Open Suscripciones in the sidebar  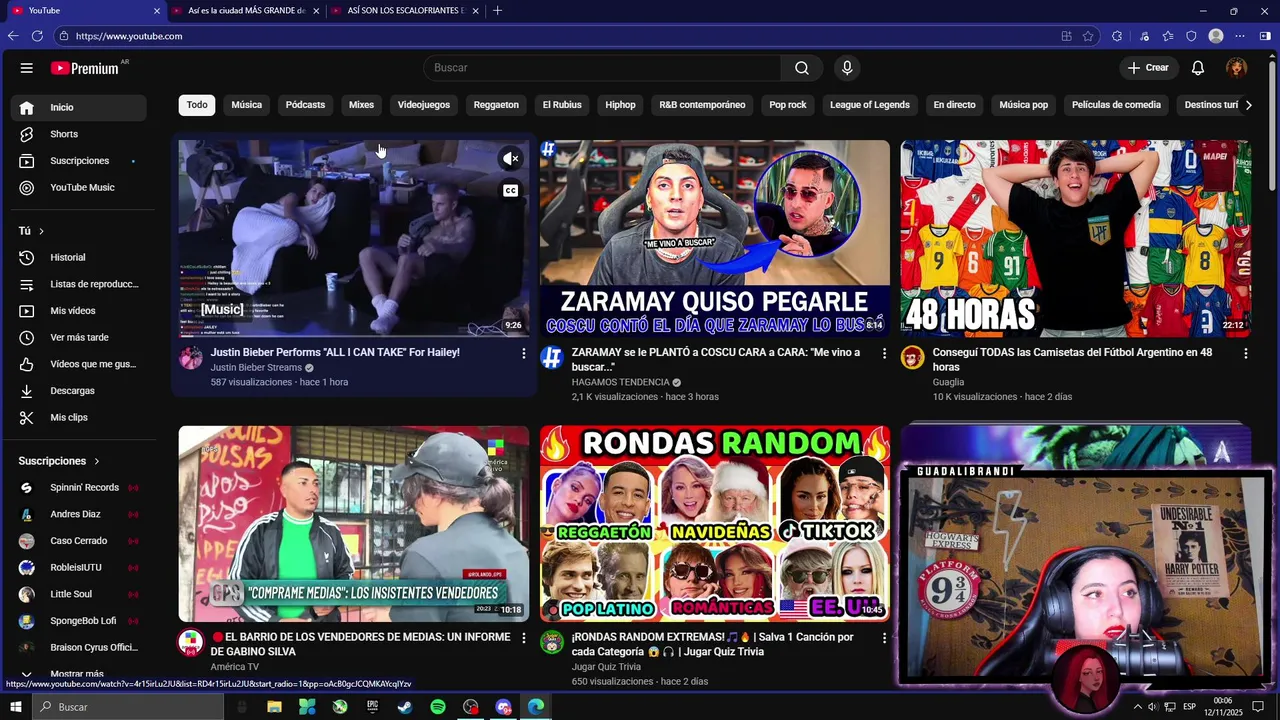(78, 161)
